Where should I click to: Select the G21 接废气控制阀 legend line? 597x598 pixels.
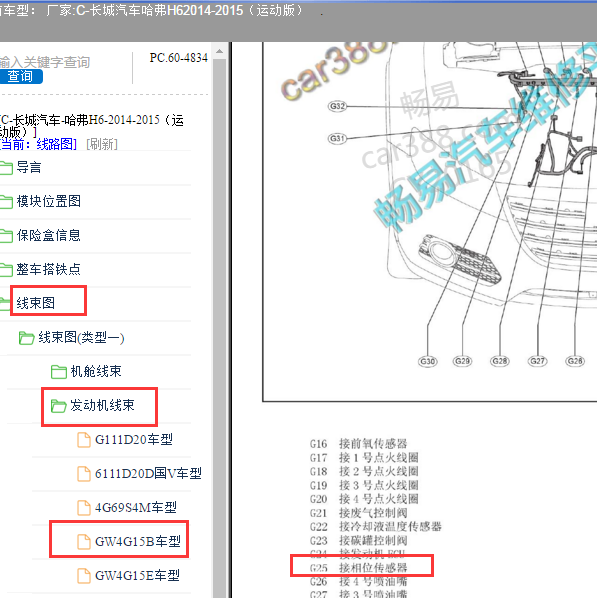359,513
